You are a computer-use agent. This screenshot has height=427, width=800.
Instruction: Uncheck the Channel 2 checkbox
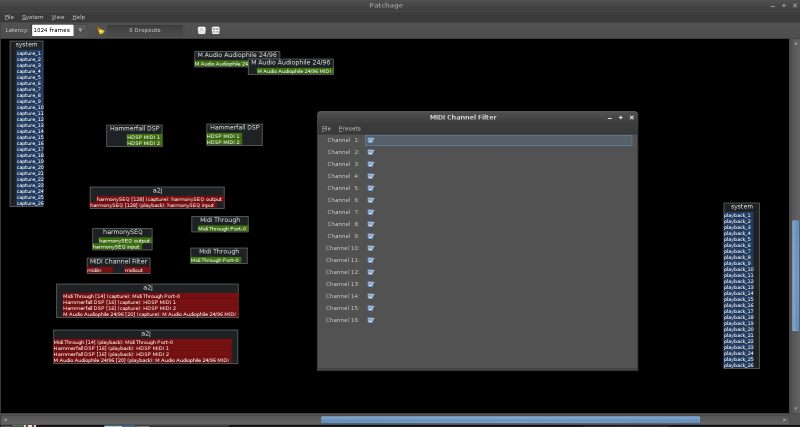(371, 152)
